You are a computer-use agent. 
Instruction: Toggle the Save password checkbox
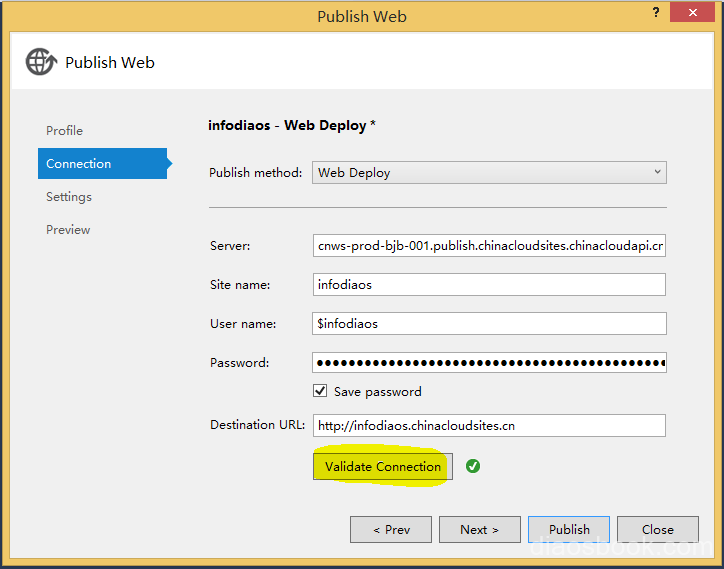coord(320,391)
